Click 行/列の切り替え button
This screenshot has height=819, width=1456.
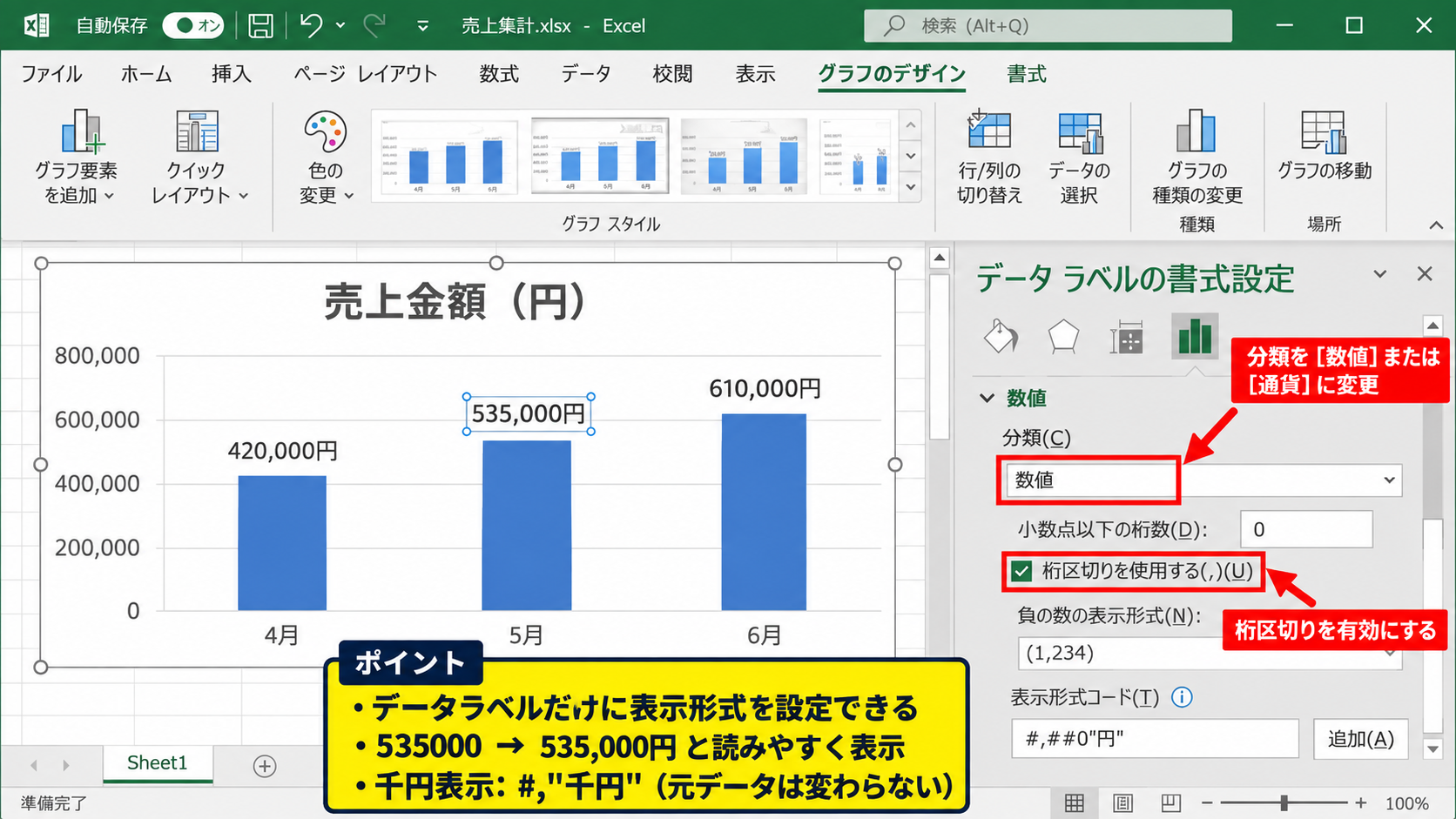tap(989, 157)
